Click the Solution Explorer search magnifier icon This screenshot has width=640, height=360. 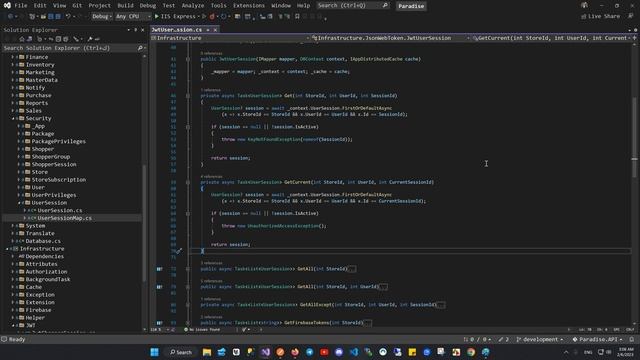[x=140, y=48]
